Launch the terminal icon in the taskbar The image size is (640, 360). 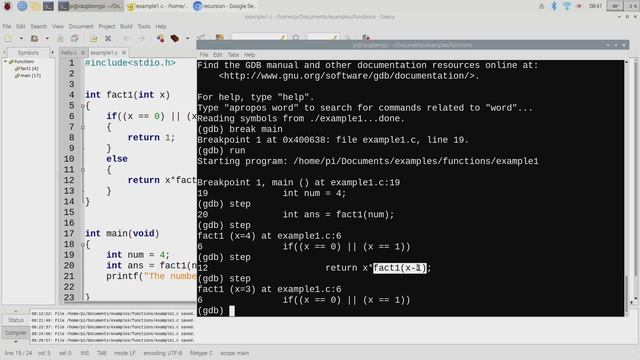[x=49, y=6]
